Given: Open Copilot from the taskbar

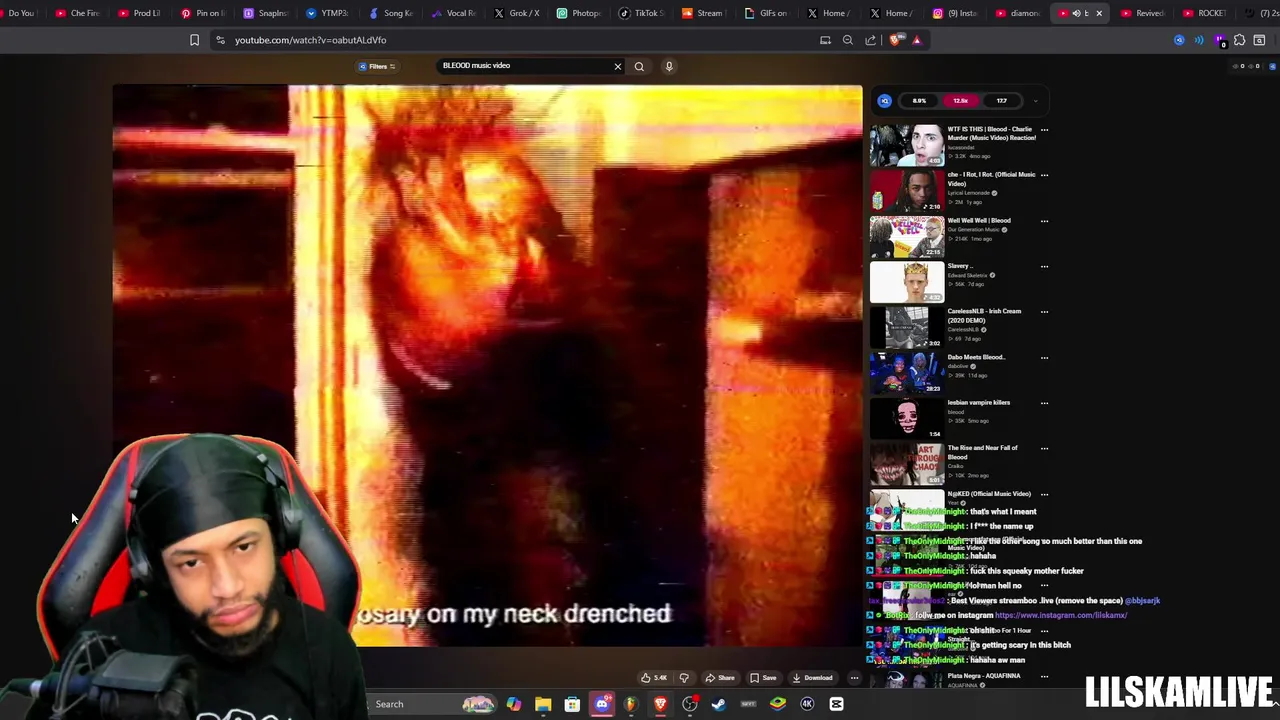Looking at the screenshot, I should (x=513, y=704).
